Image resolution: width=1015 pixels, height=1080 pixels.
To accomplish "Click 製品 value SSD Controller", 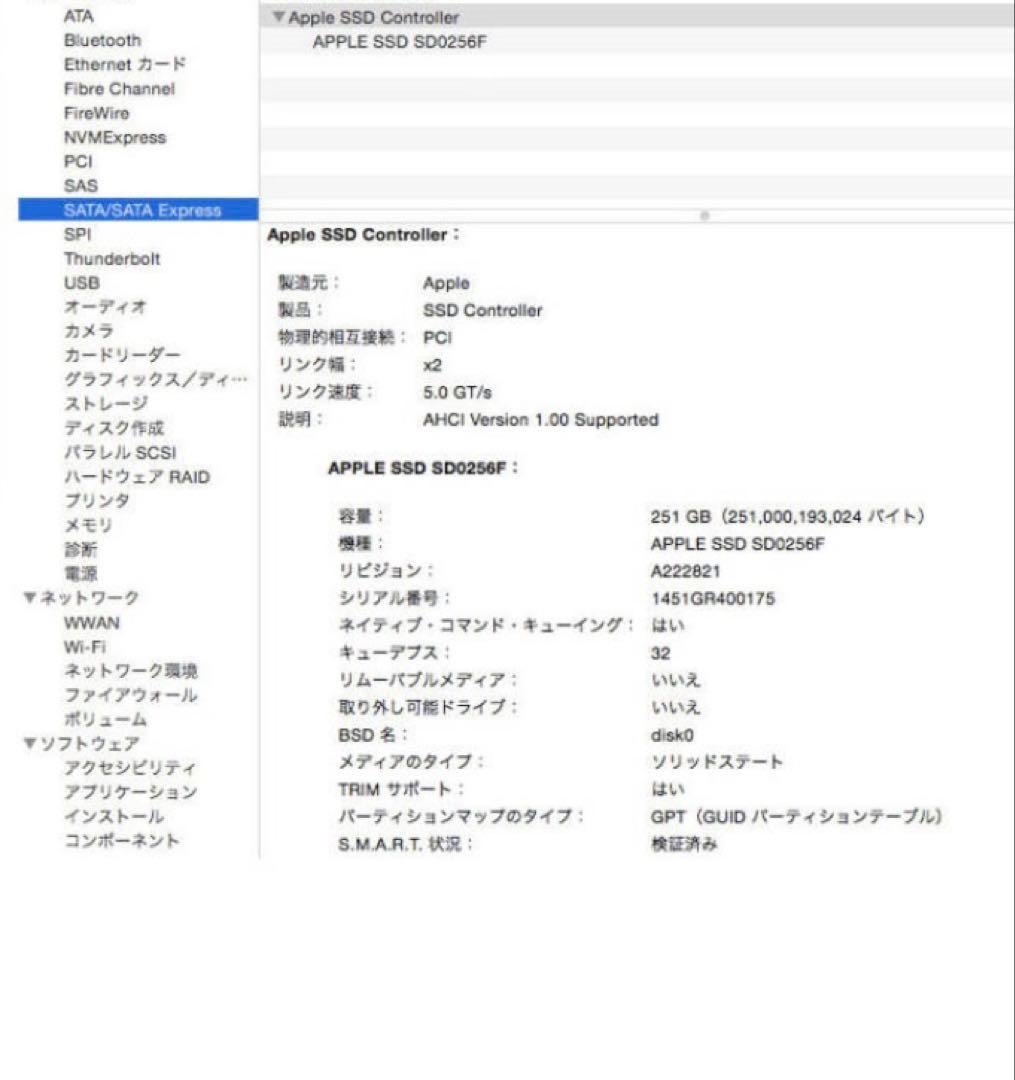I will pyautogui.click(x=482, y=311).
